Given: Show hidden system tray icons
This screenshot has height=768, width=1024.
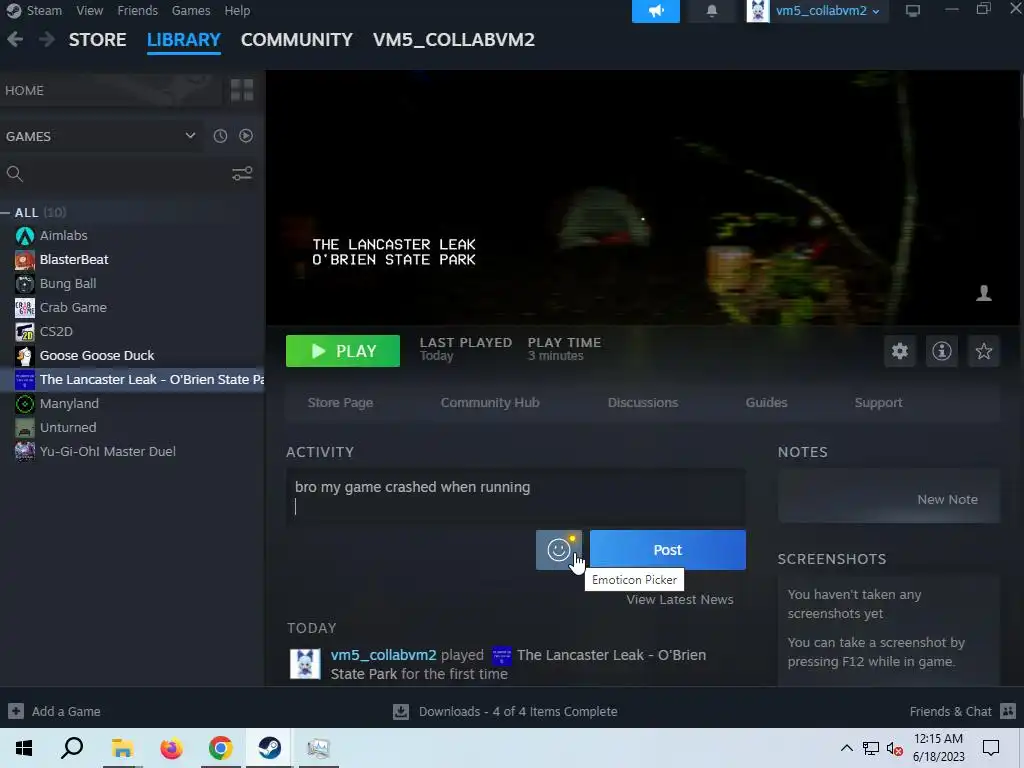Looking at the screenshot, I should tap(846, 748).
